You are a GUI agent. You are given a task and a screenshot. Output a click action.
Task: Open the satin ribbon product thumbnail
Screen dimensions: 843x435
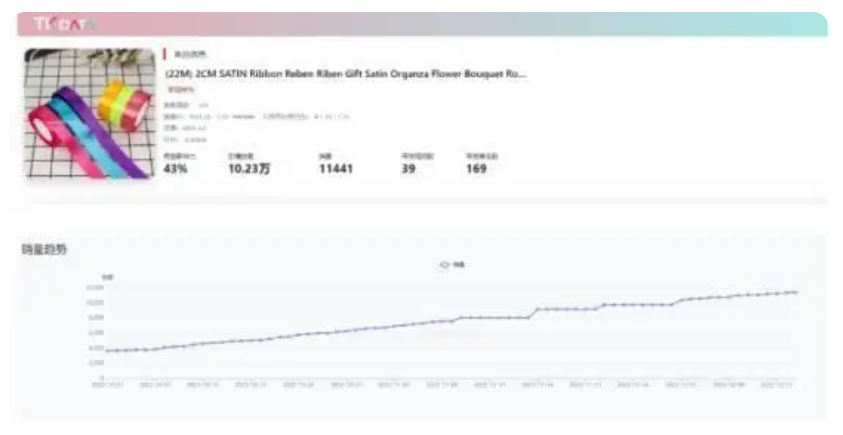click(x=88, y=114)
